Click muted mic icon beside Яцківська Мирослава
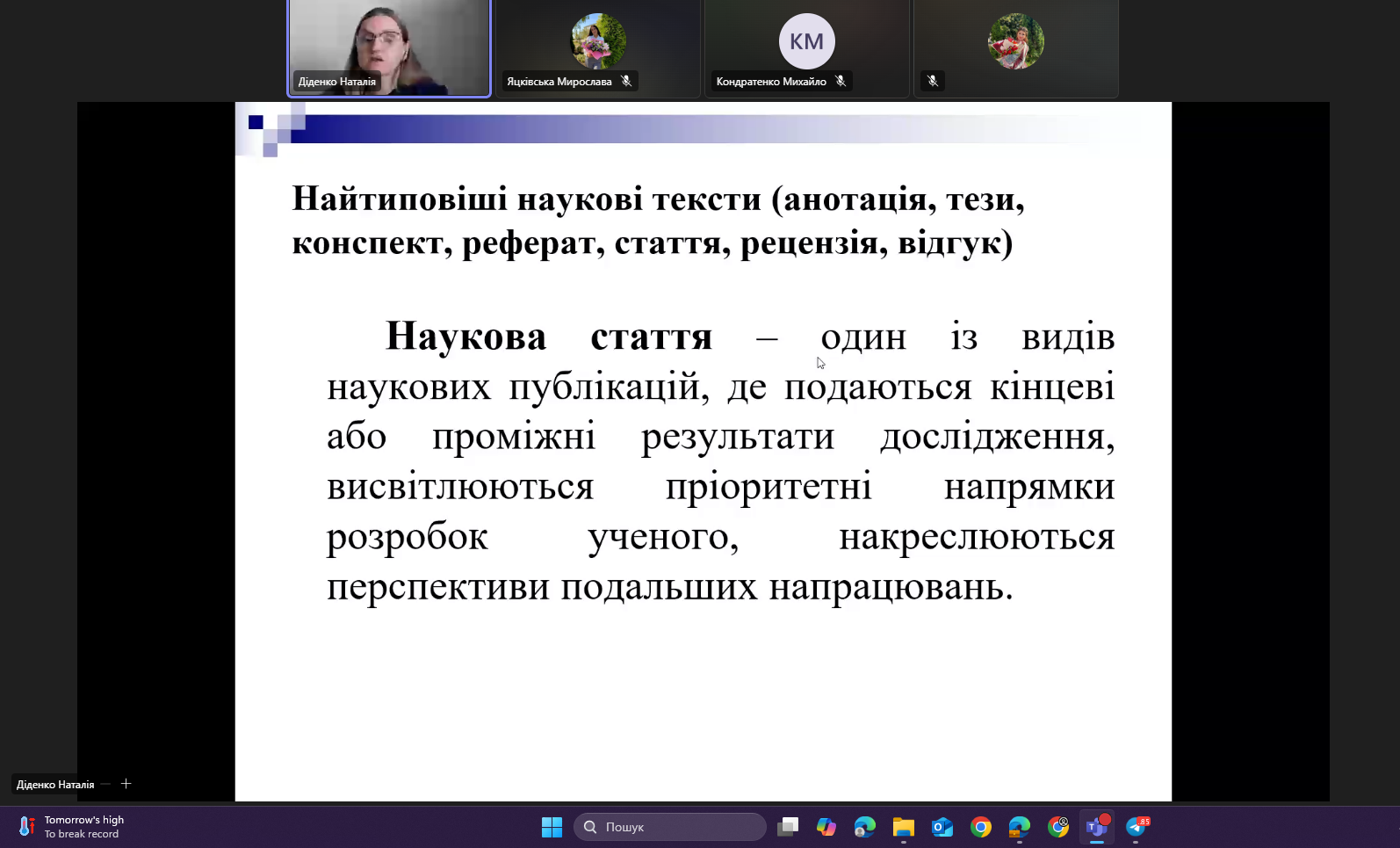The image size is (1400, 848). pyautogui.click(x=626, y=81)
